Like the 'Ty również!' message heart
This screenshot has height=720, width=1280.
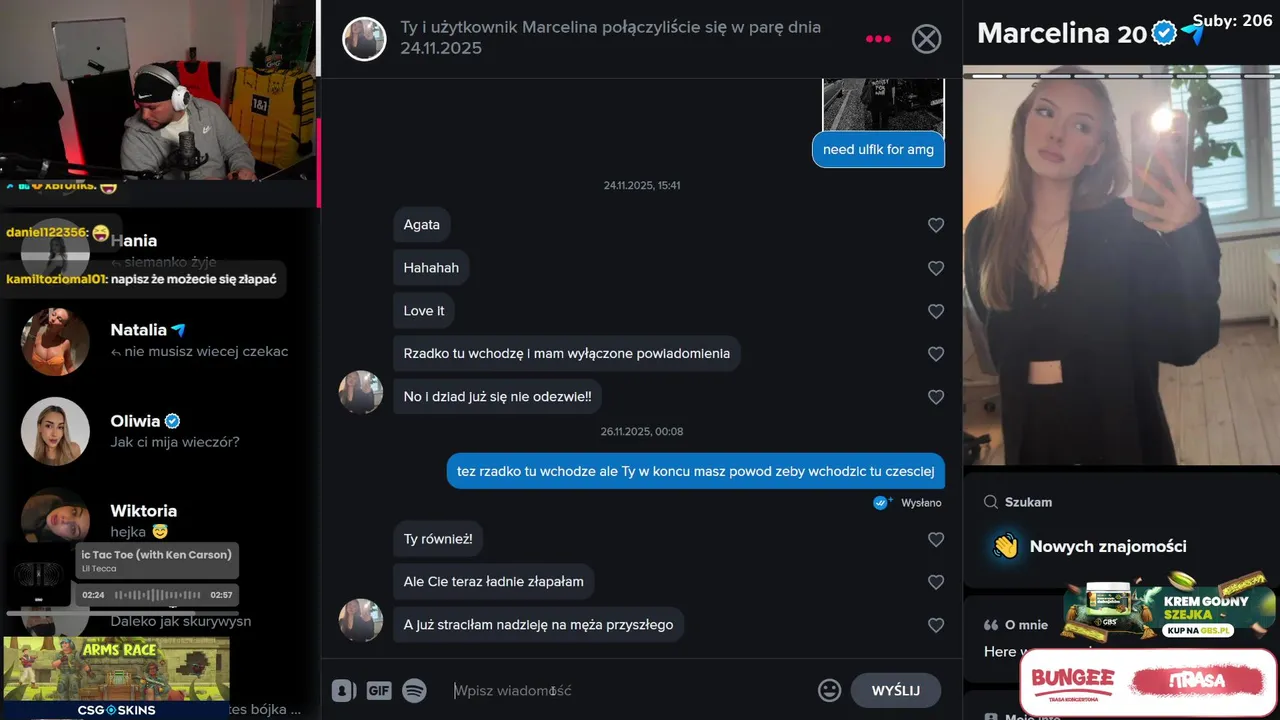tap(936, 539)
